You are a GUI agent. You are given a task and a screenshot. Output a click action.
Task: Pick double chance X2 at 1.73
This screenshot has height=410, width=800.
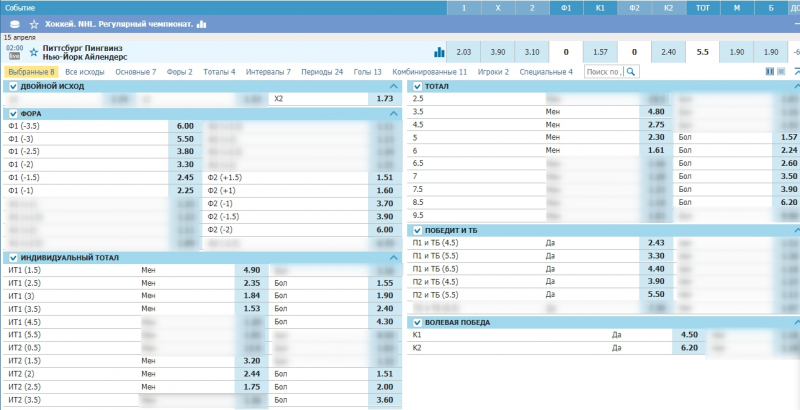pos(384,99)
